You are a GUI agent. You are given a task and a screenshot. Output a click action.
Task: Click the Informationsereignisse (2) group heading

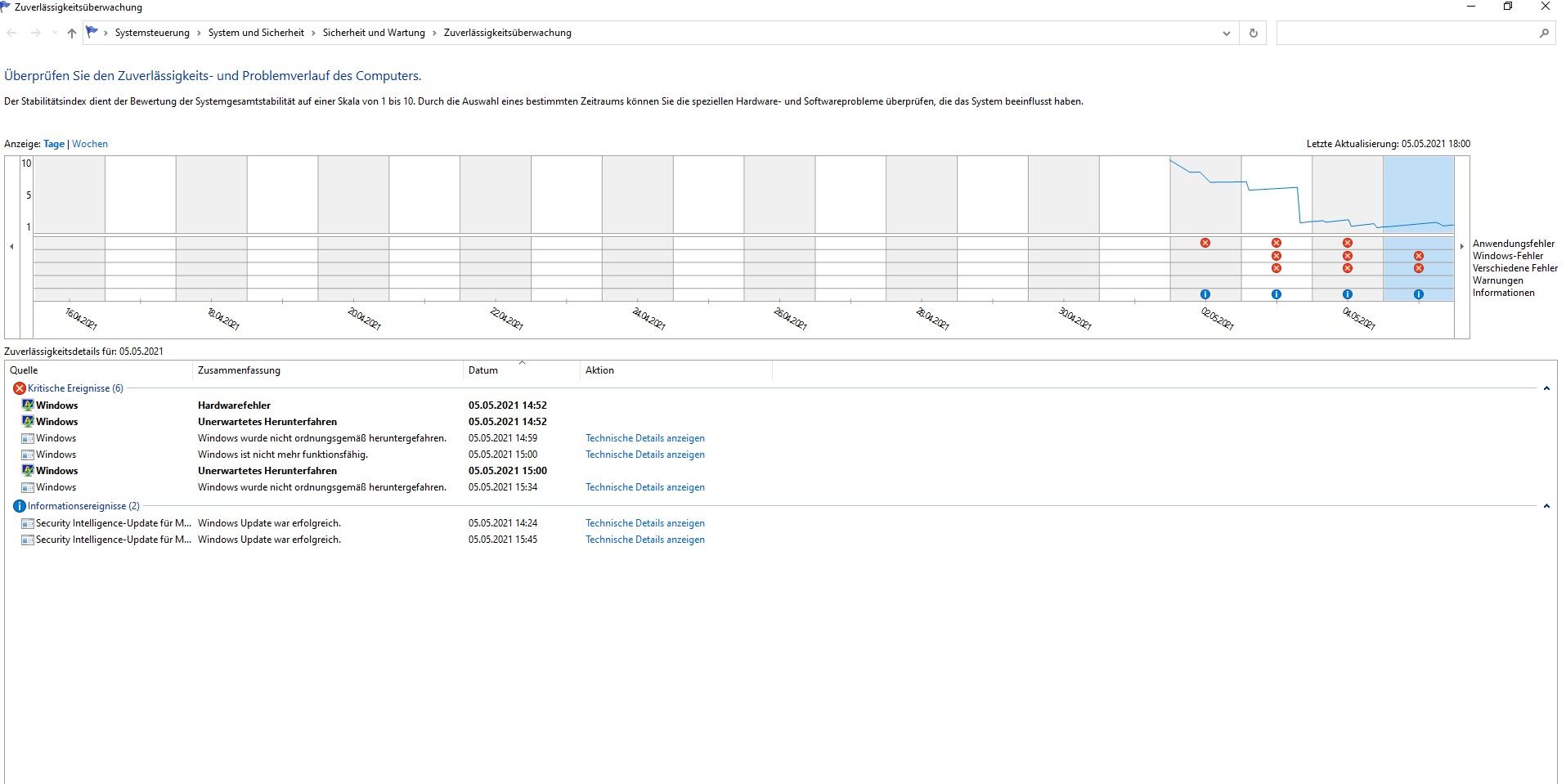pos(83,506)
